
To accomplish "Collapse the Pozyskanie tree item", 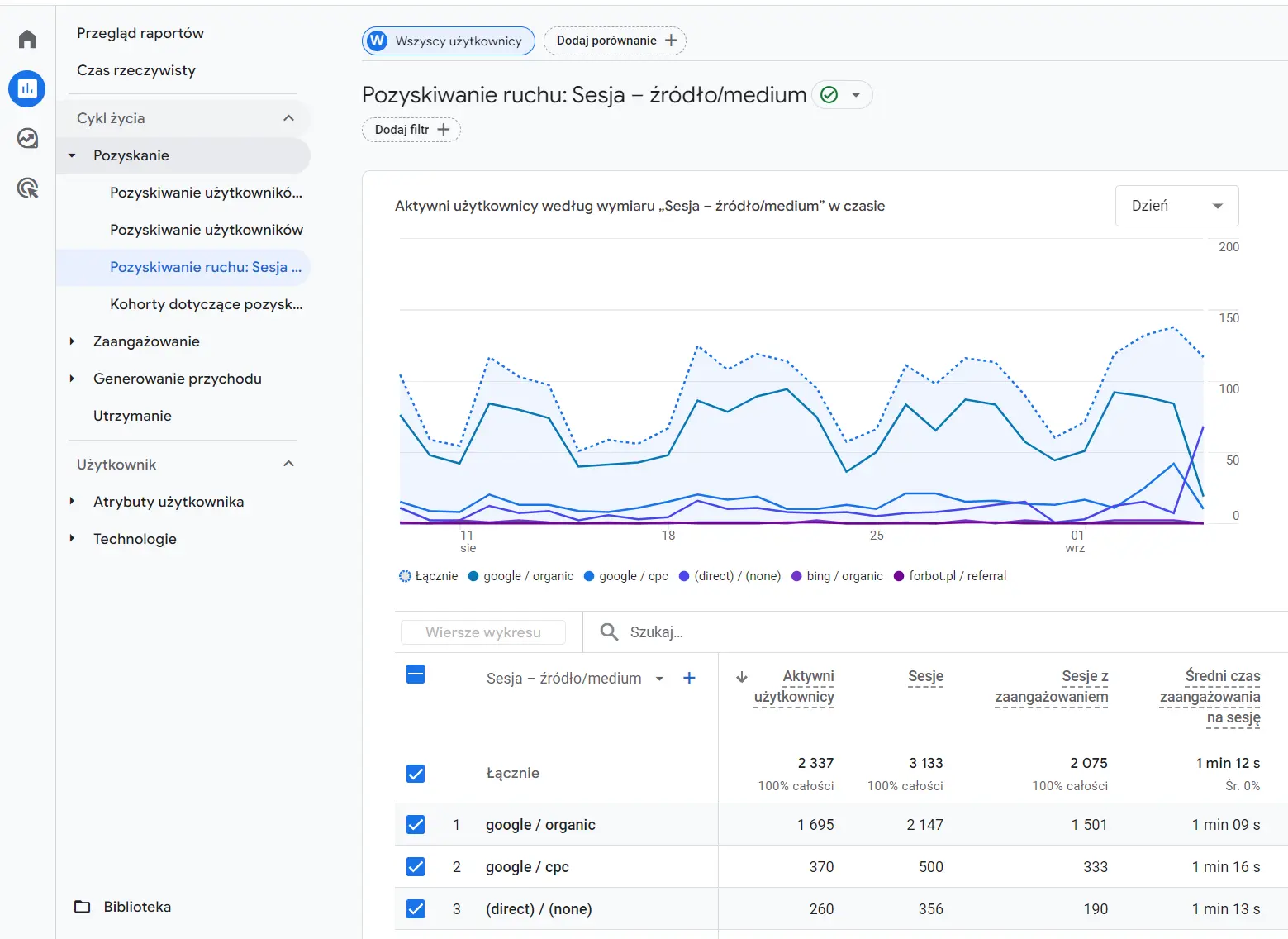I will tap(72, 155).
